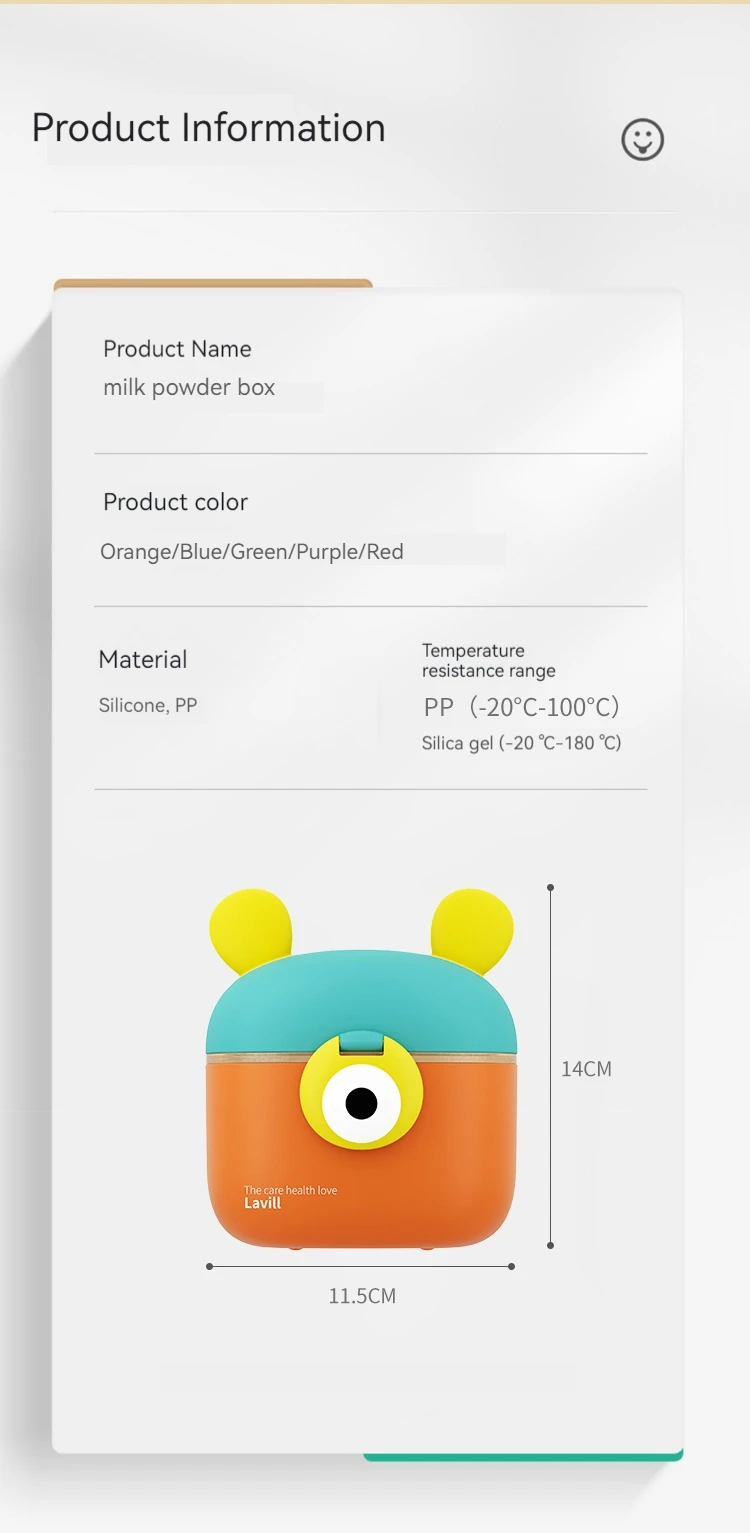750x1533 pixels.
Task: Click the Temperature resistance range label
Action: (488, 660)
